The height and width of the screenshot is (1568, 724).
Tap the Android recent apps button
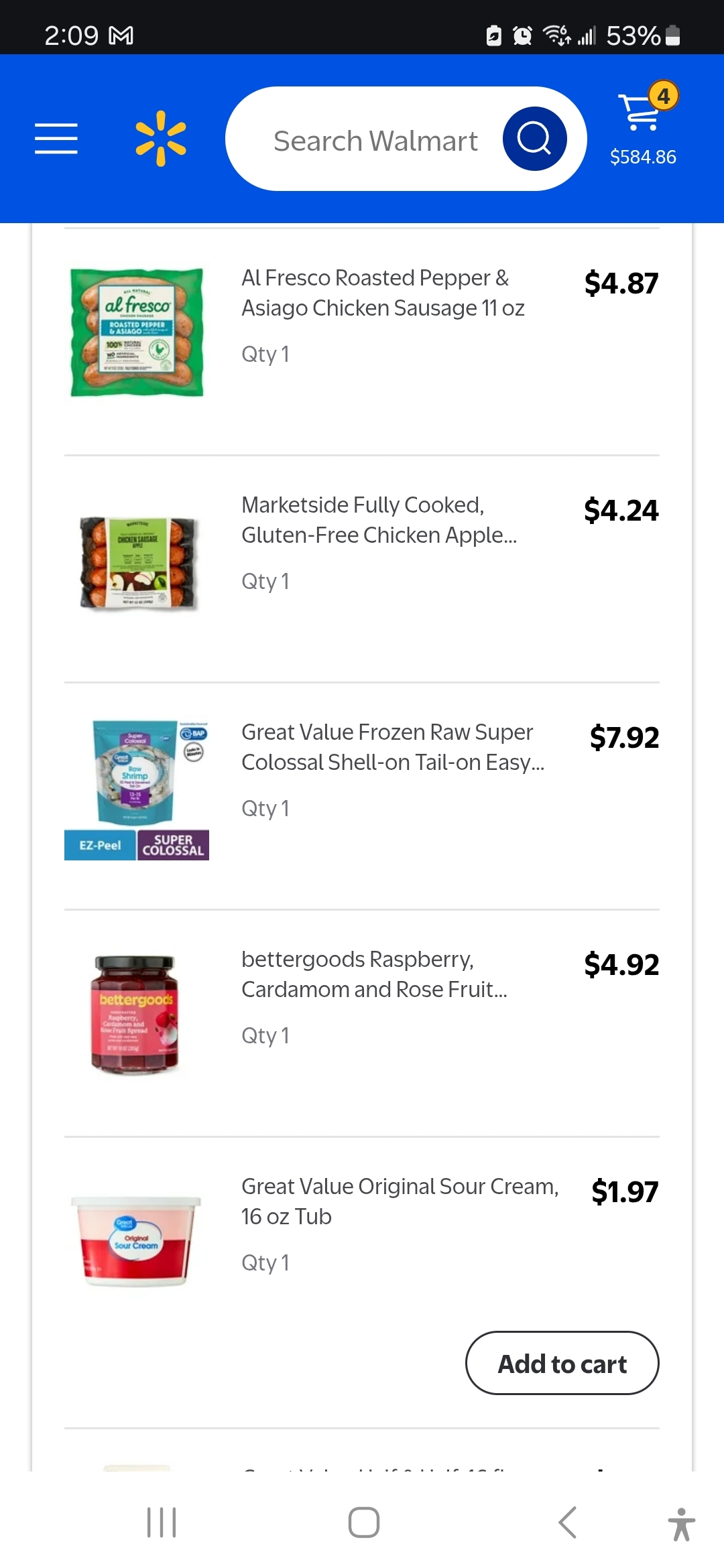tap(162, 1522)
